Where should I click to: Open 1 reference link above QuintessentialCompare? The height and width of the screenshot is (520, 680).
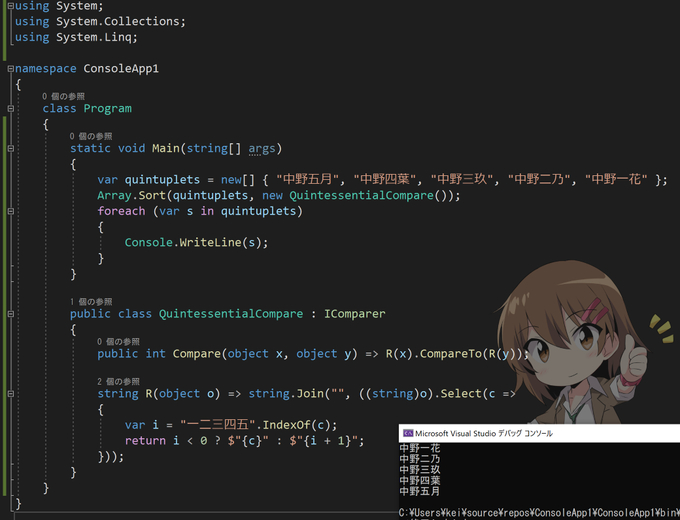coord(91,301)
